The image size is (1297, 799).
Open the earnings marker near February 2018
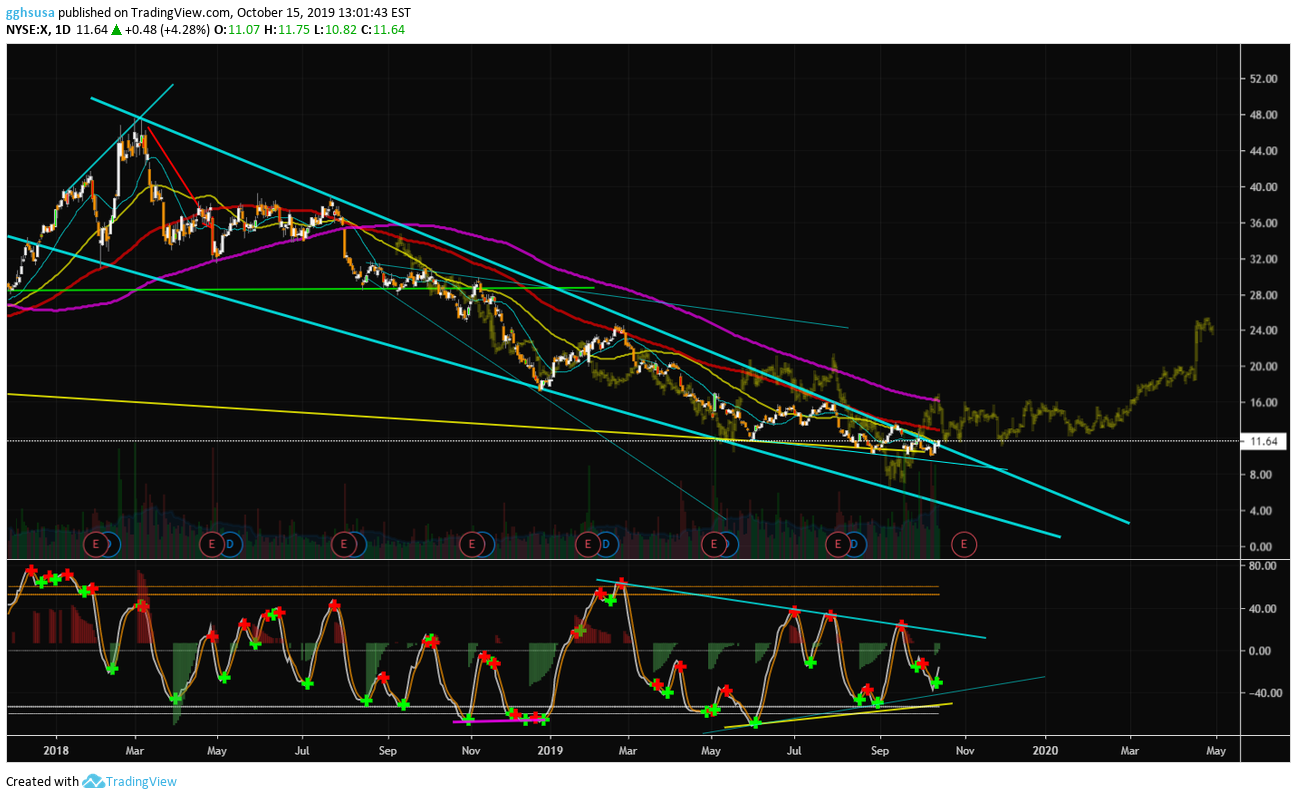click(x=96, y=544)
